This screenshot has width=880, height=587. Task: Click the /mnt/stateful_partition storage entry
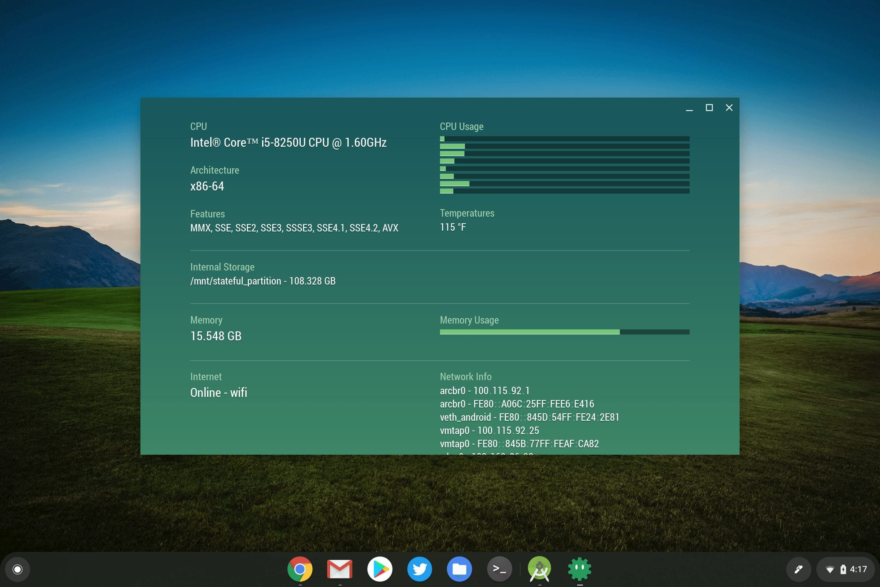(x=263, y=281)
